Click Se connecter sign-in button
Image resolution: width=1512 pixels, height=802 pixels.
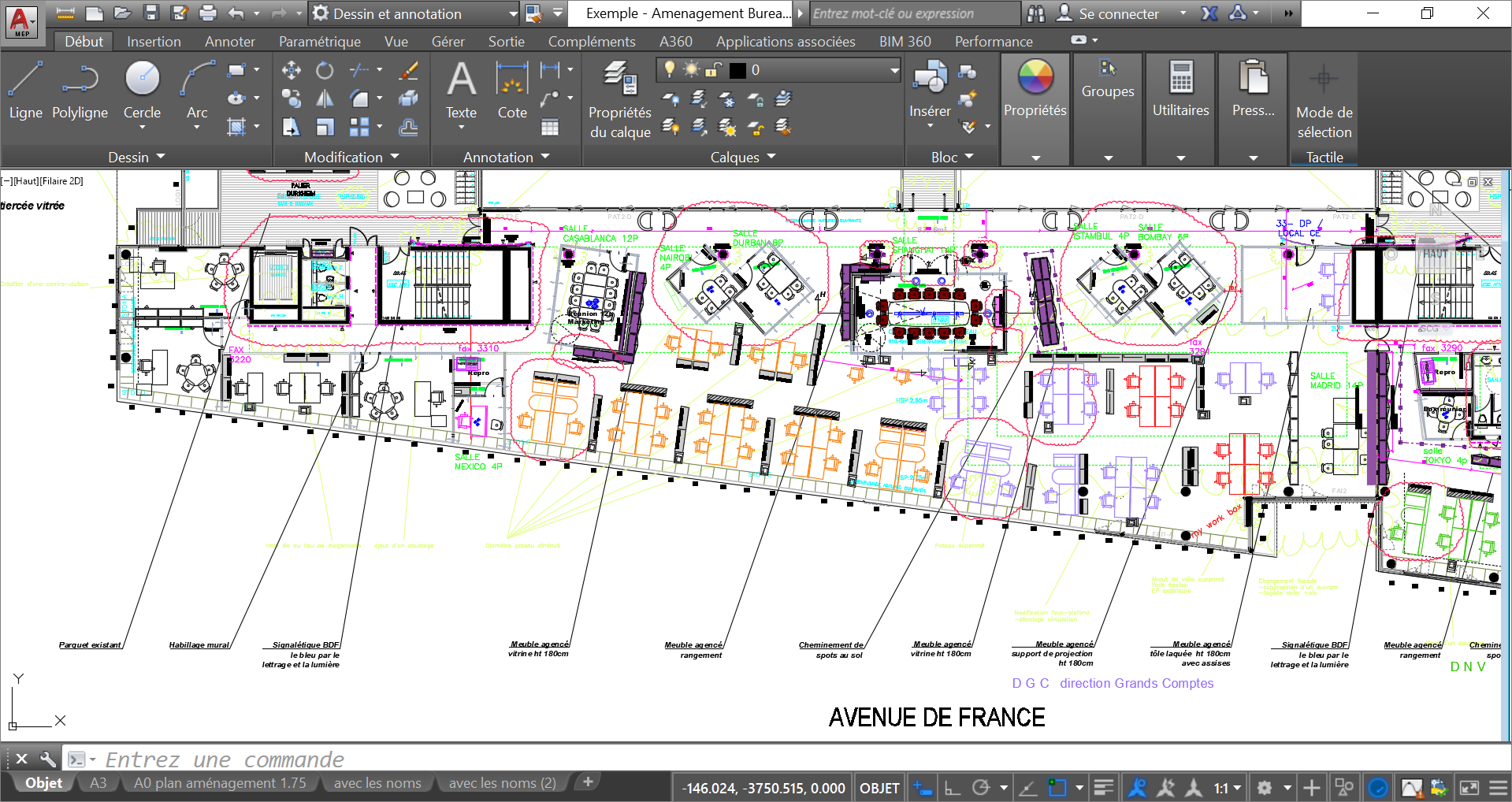(x=1108, y=13)
